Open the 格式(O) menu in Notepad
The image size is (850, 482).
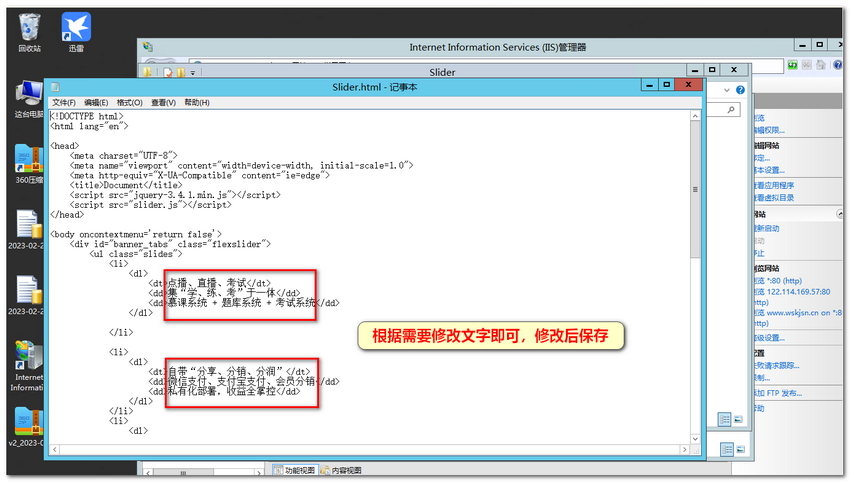coord(130,102)
